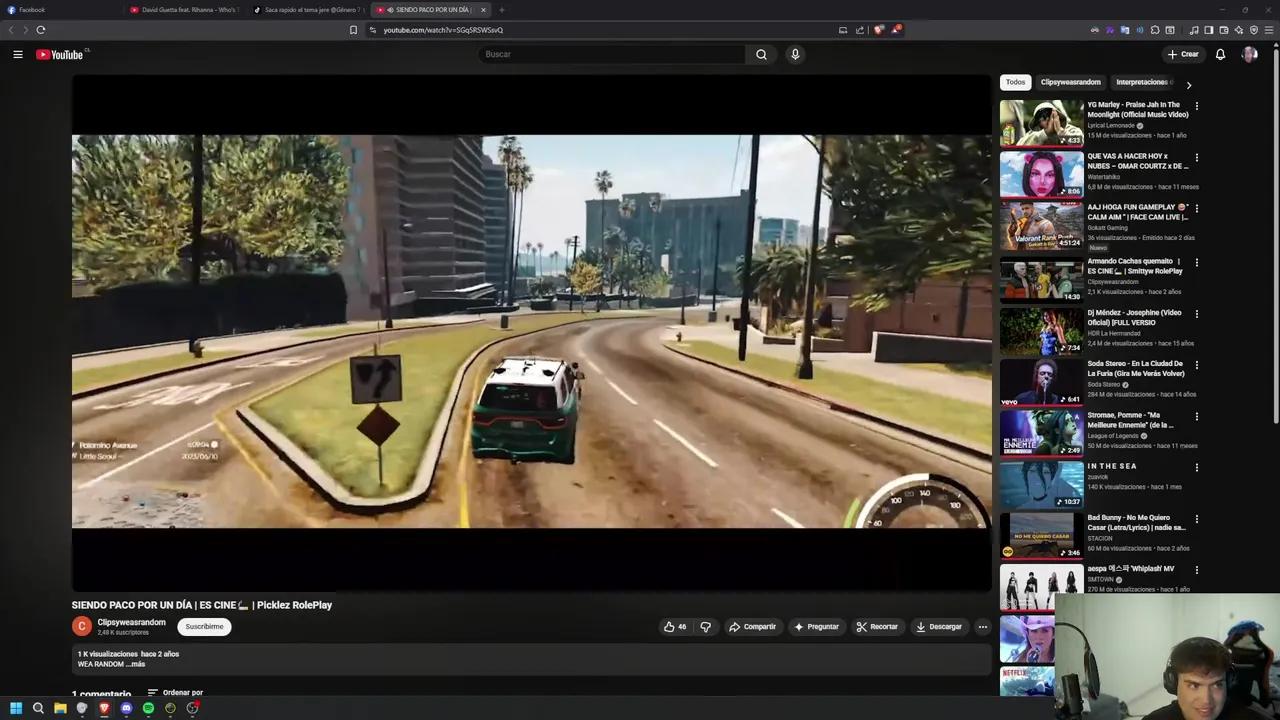Toggle Subscribe on the Clipsyweasrandom channel
This screenshot has width=1280, height=720.
pyautogui.click(x=204, y=626)
